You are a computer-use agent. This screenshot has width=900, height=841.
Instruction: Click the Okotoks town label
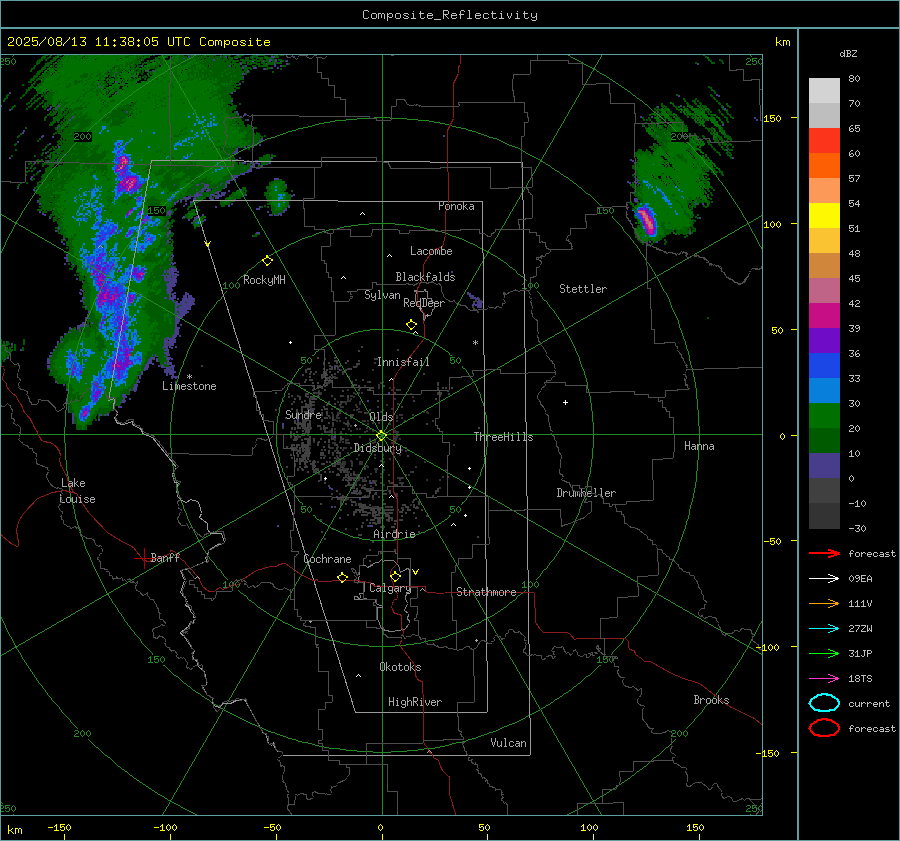coord(400,667)
